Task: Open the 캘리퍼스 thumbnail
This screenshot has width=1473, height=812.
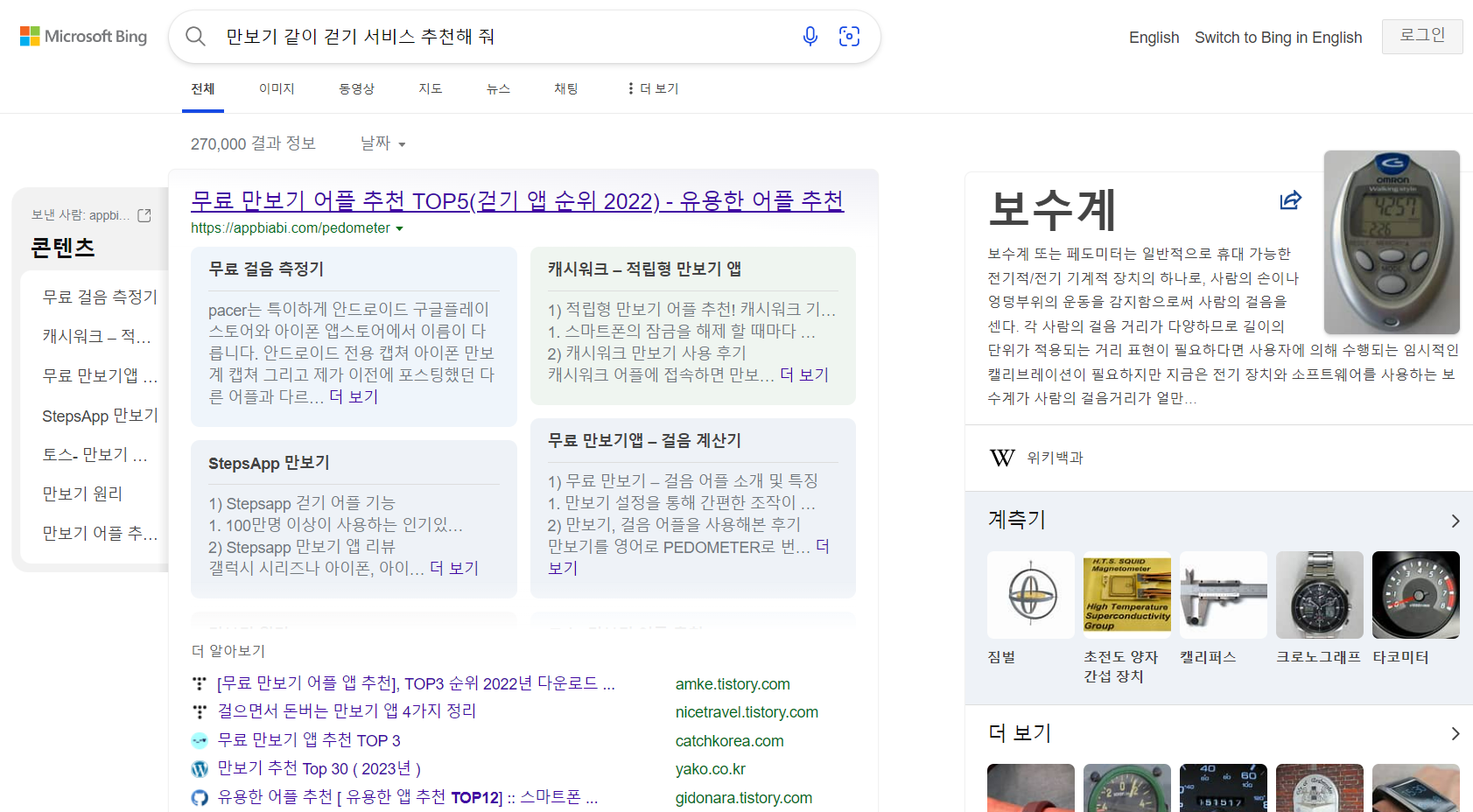Action: [x=1223, y=595]
